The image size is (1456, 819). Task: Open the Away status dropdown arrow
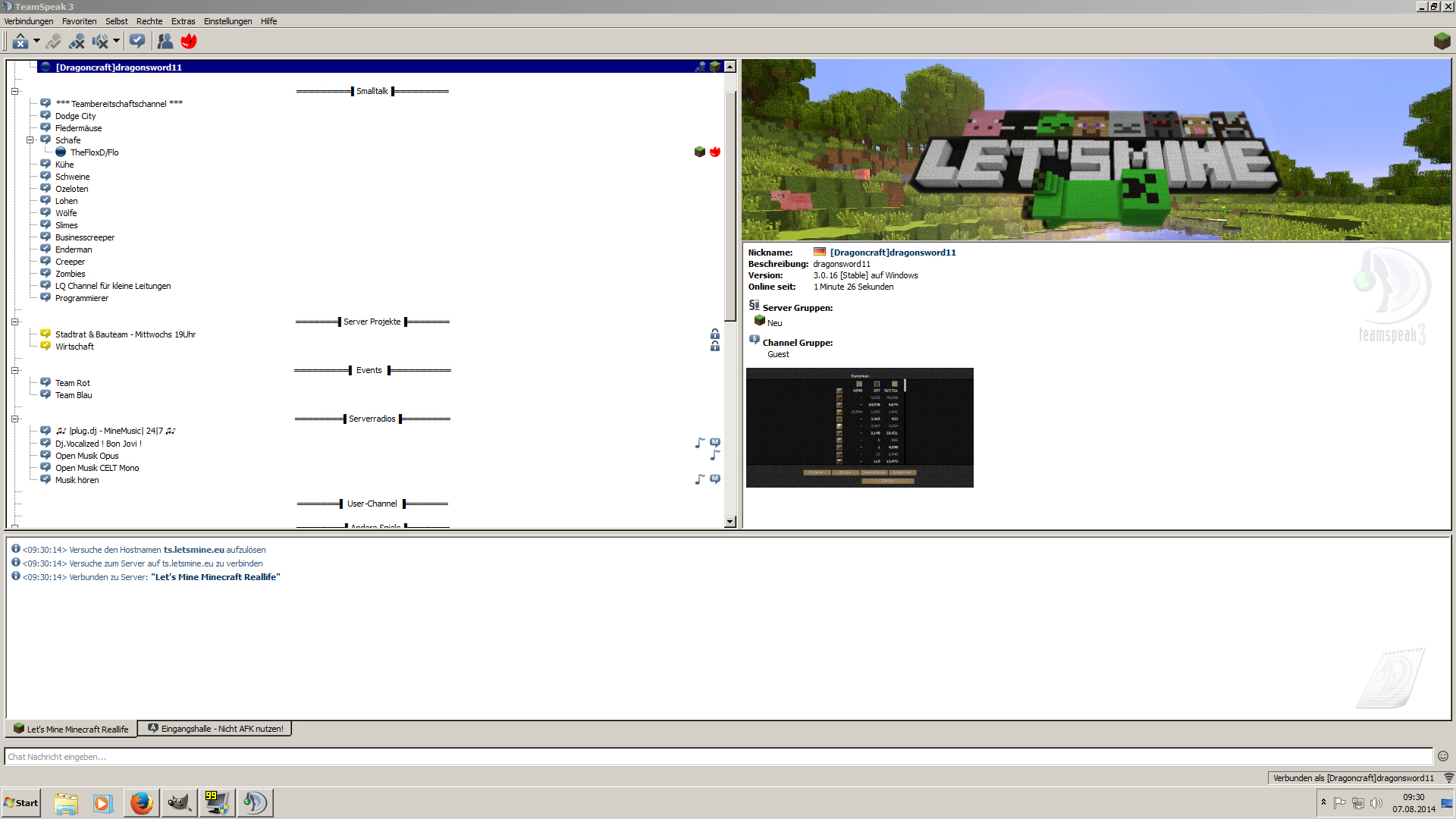click(x=36, y=41)
